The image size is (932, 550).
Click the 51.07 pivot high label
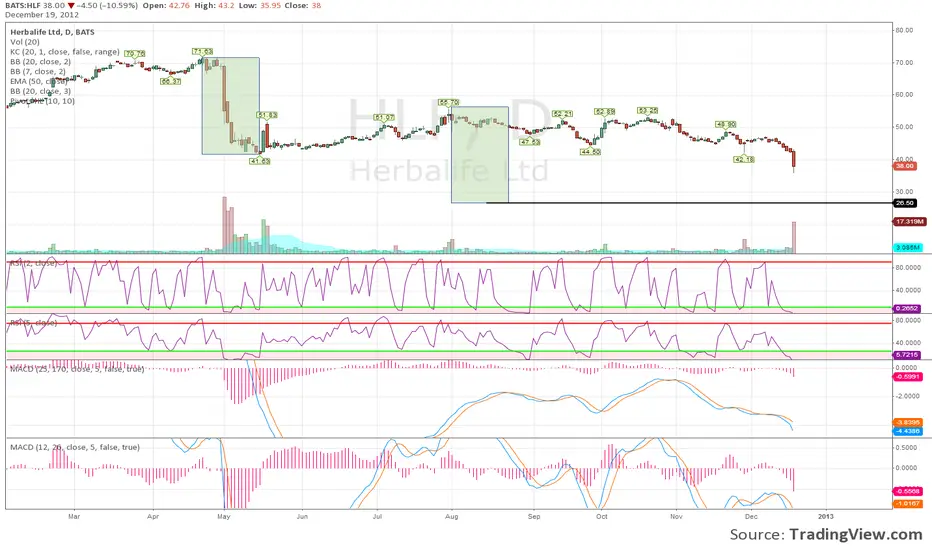[x=384, y=118]
